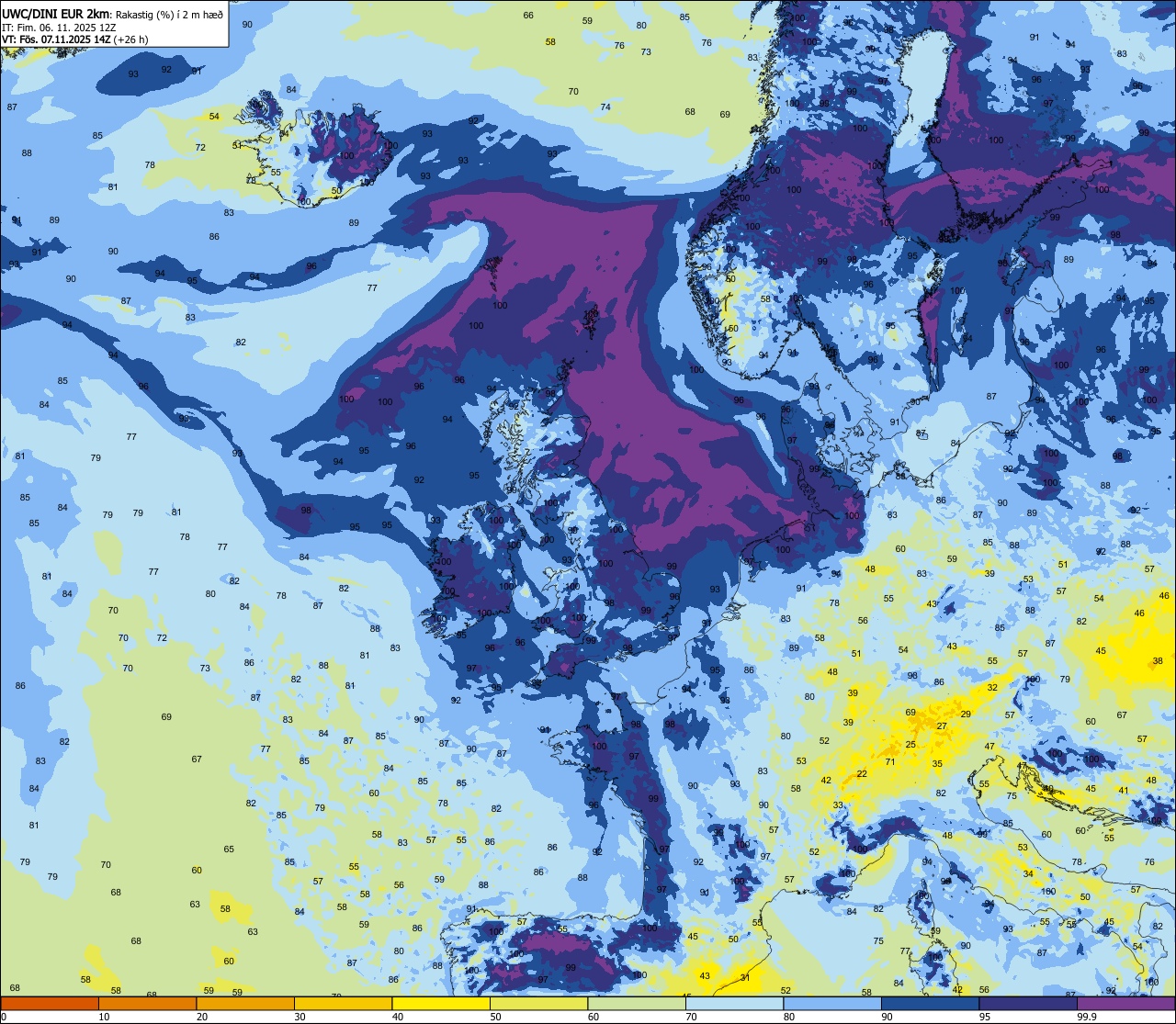Pick the yellow-green 50–60 legend swatch
The height and width of the screenshot is (1024, 1176).
(x=538, y=1003)
